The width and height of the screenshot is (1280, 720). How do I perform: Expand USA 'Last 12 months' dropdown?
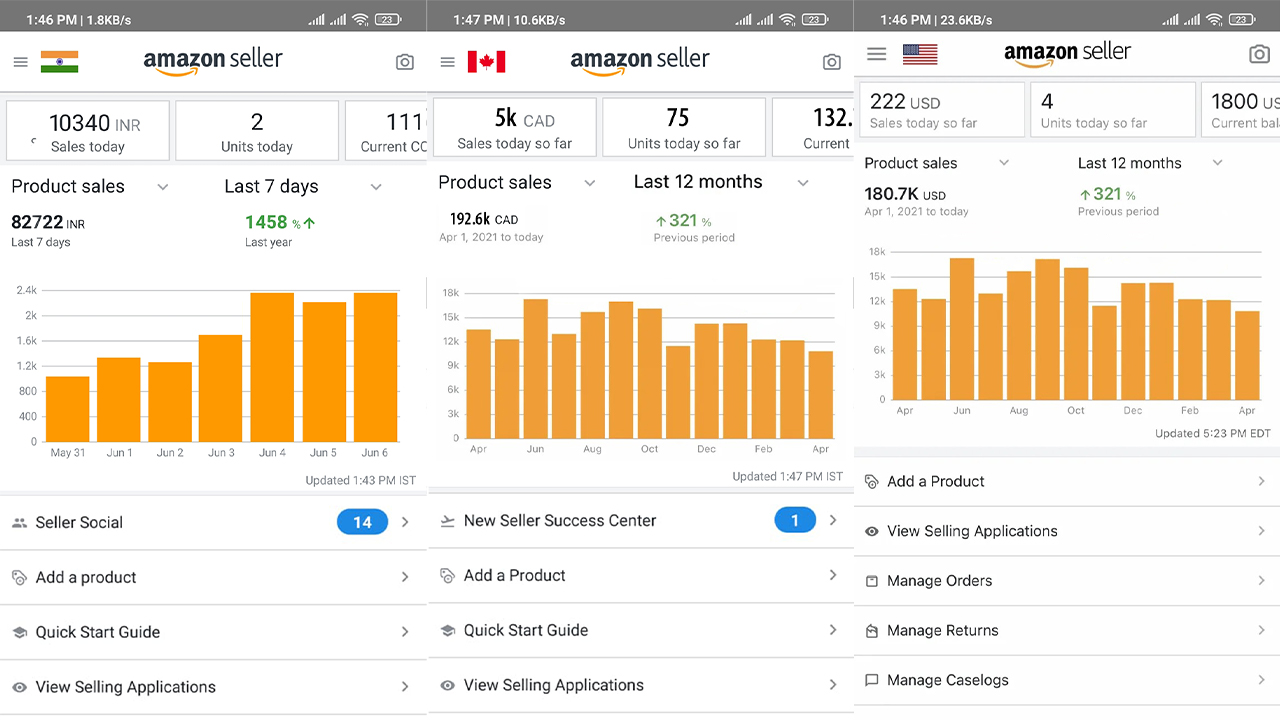[1217, 163]
